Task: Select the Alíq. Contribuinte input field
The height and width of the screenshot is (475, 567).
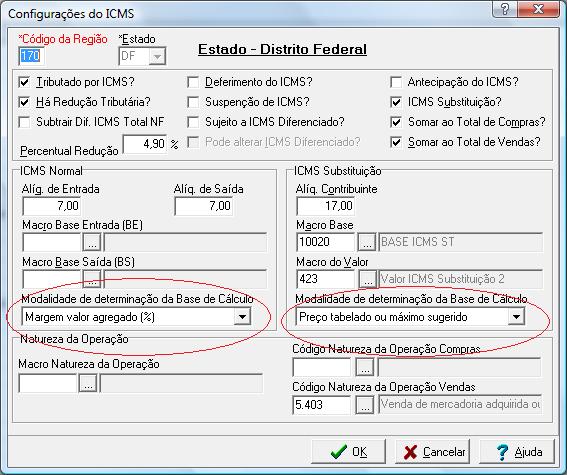Action: tap(325, 206)
